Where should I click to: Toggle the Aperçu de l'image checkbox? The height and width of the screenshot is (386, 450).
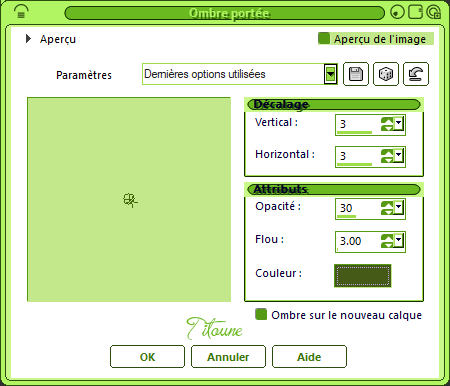point(324,38)
